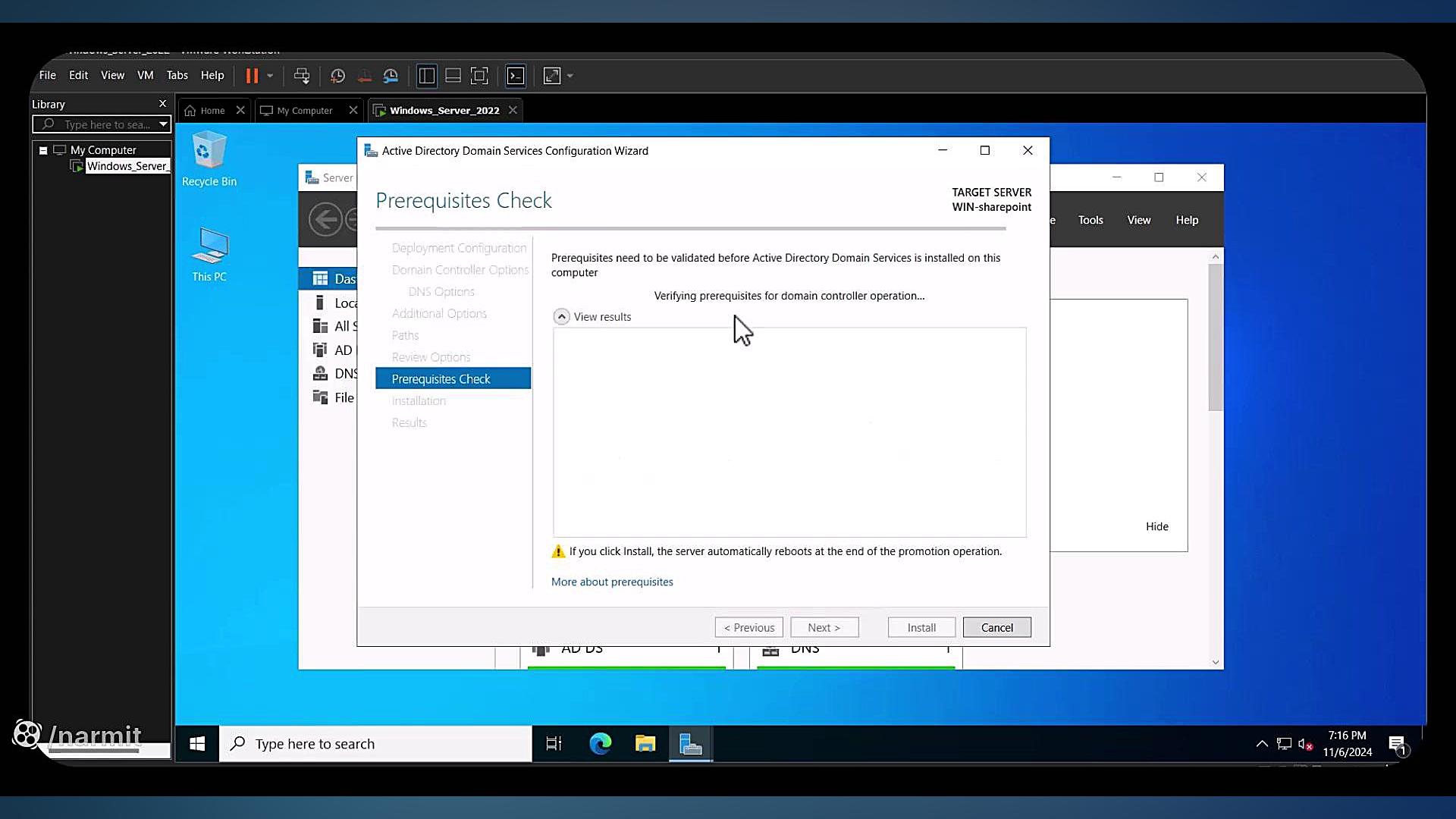Toggle the library sidebar view icon

click(427, 76)
